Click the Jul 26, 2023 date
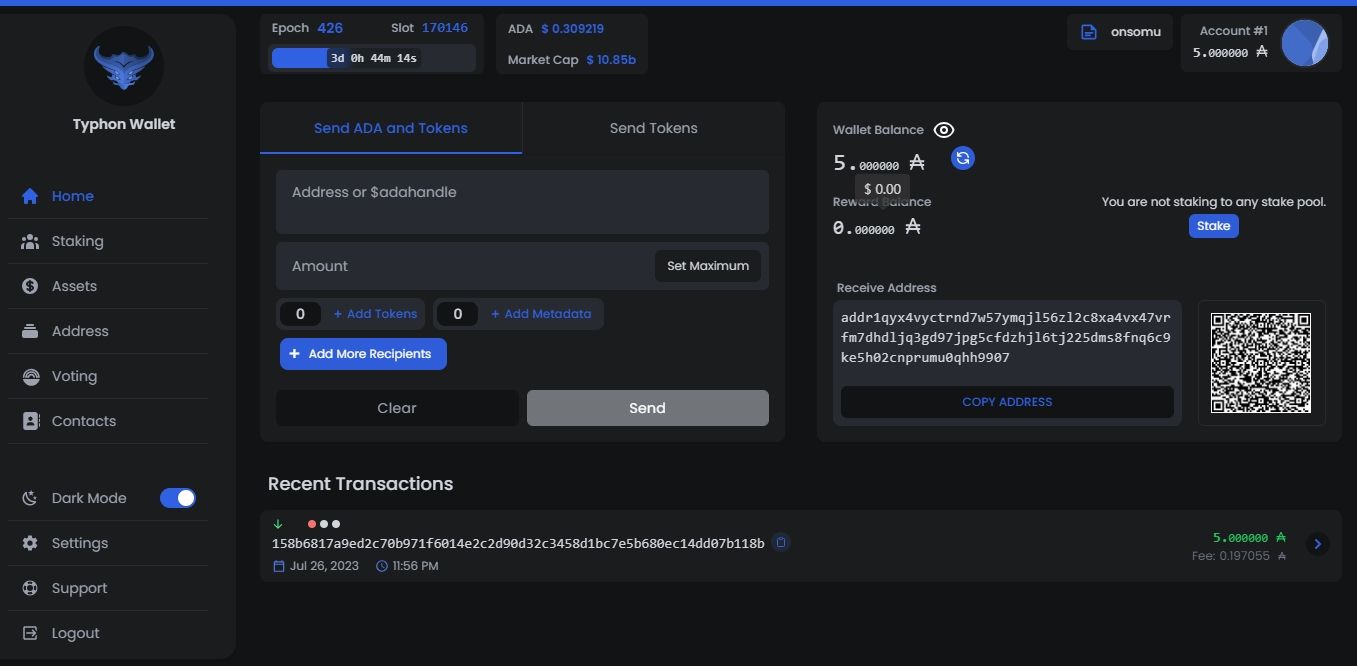Image resolution: width=1357 pixels, height=666 pixels. 324,566
